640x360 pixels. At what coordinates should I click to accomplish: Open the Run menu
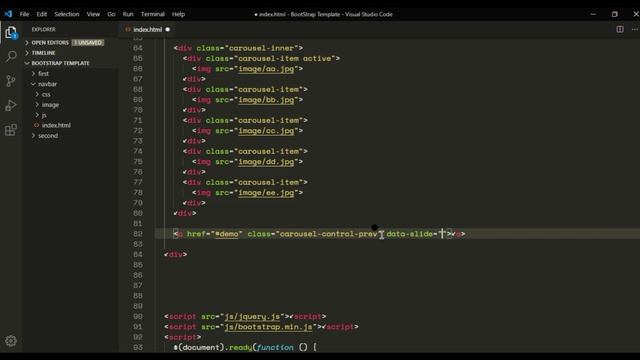[128, 14]
